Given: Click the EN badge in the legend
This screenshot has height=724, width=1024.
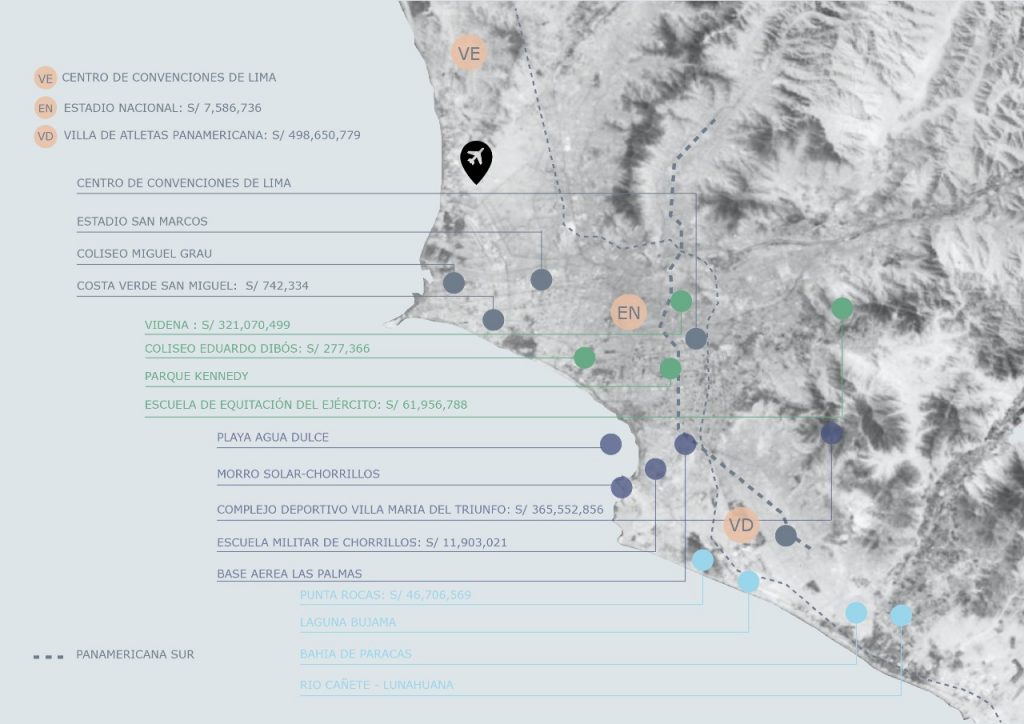Looking at the screenshot, I should pyautogui.click(x=44, y=108).
